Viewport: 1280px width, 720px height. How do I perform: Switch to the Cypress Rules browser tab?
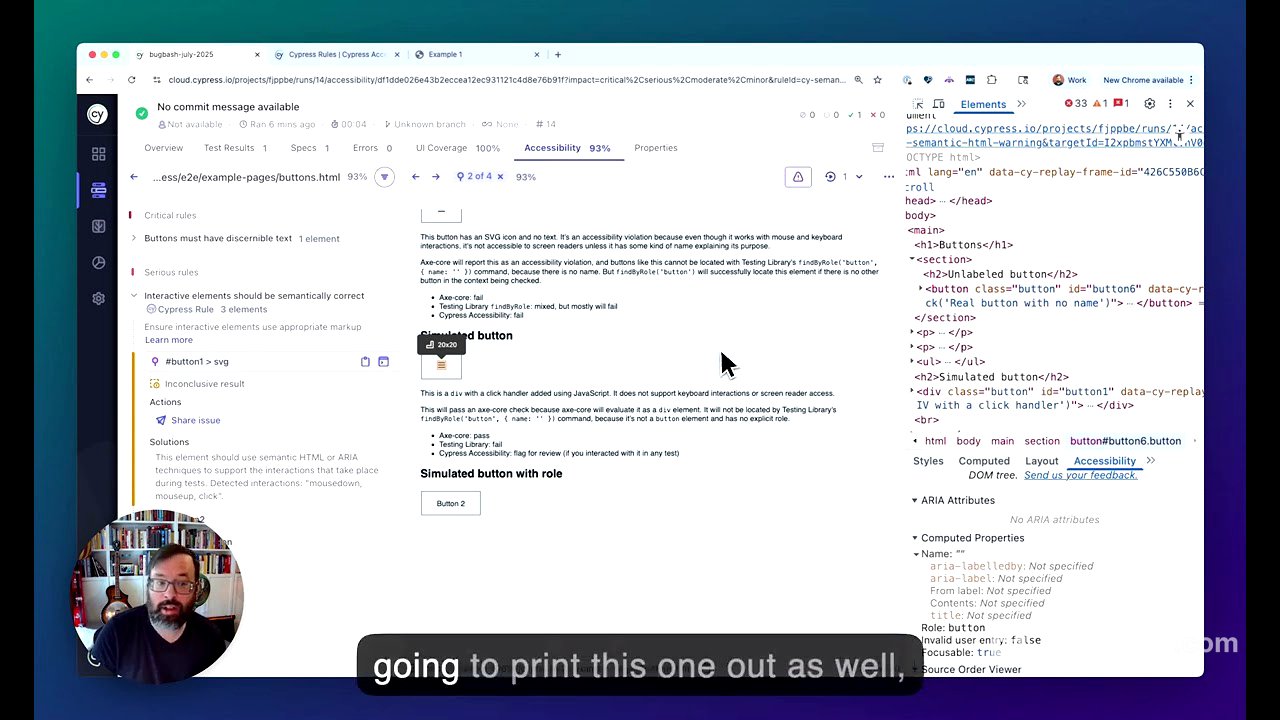pos(337,54)
